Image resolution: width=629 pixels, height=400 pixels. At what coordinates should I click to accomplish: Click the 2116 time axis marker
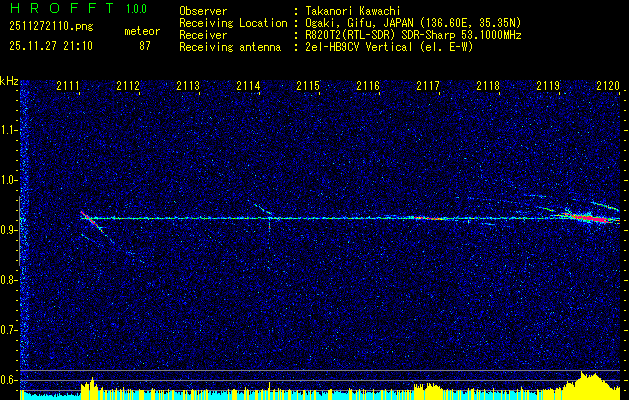tap(368, 86)
